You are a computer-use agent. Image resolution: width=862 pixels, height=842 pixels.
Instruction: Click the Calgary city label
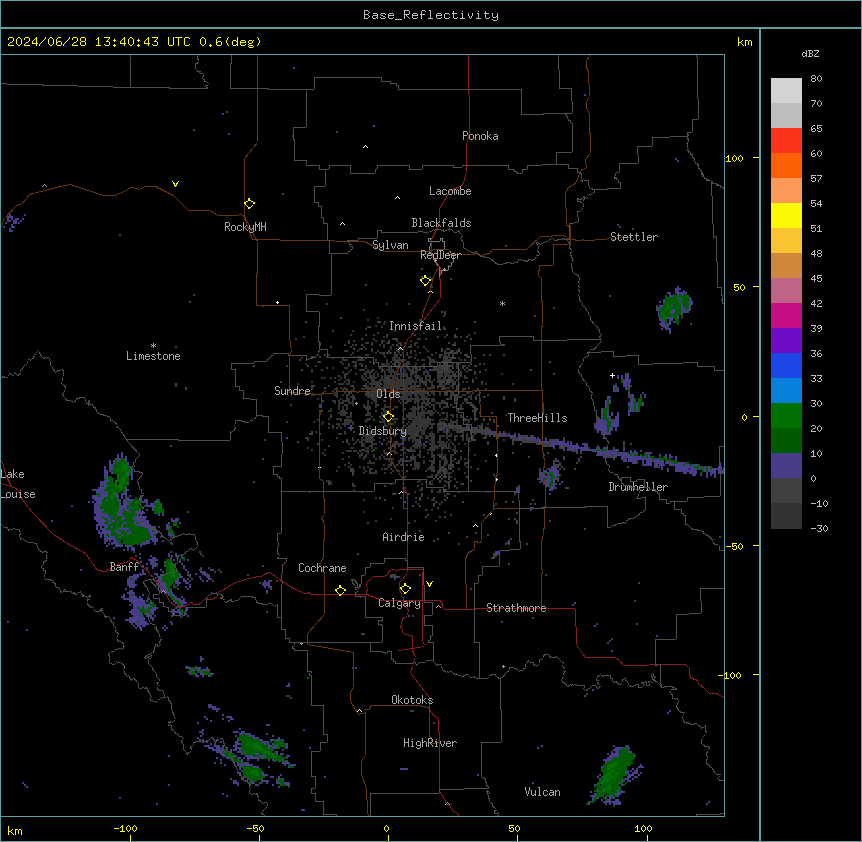pos(399,603)
